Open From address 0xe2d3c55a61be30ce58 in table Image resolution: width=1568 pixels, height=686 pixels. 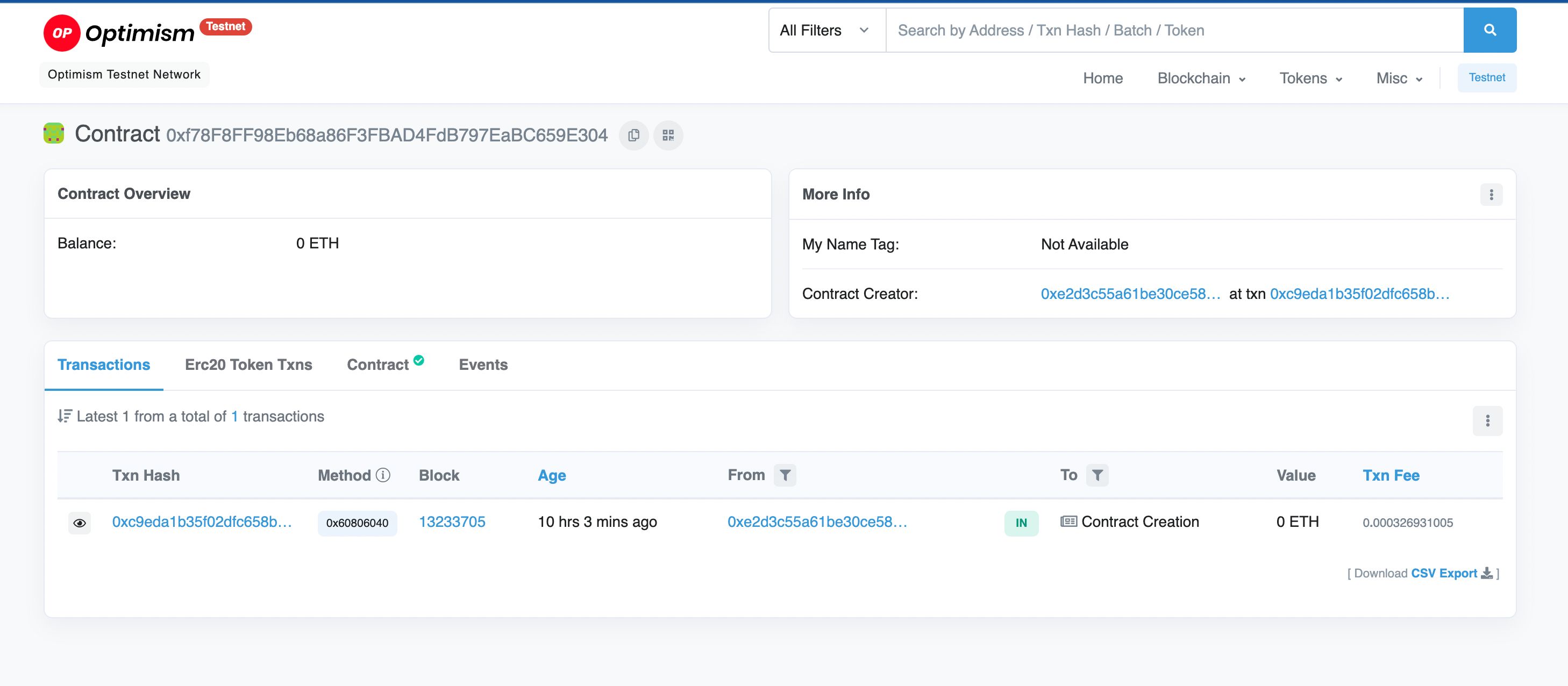point(817,521)
